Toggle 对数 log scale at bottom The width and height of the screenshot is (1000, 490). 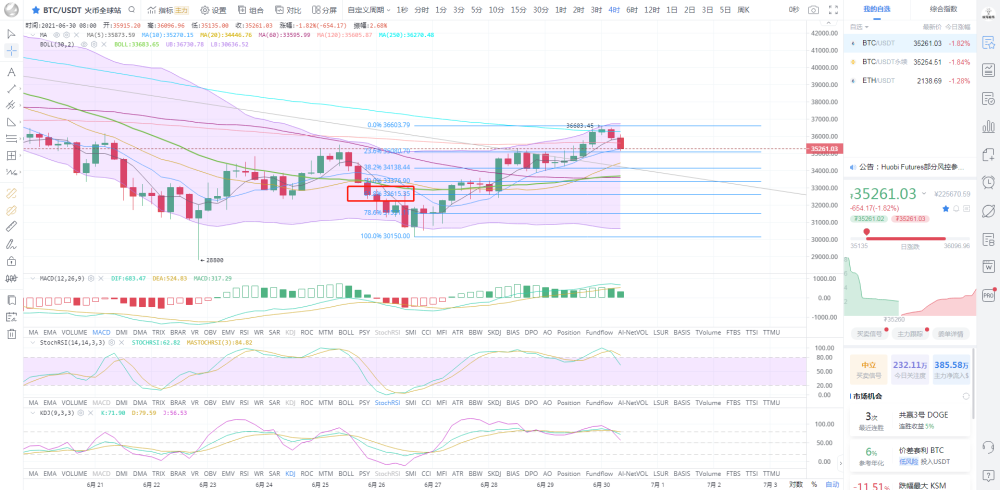(x=795, y=484)
